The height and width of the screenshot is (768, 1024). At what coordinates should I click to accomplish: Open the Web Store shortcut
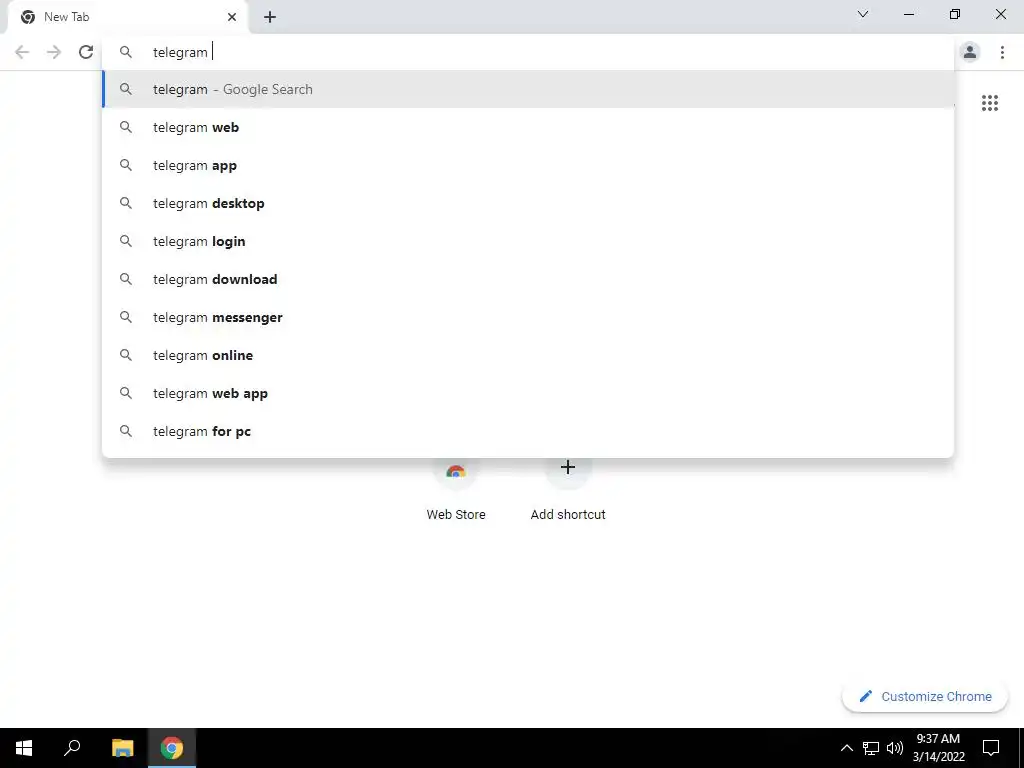point(456,490)
